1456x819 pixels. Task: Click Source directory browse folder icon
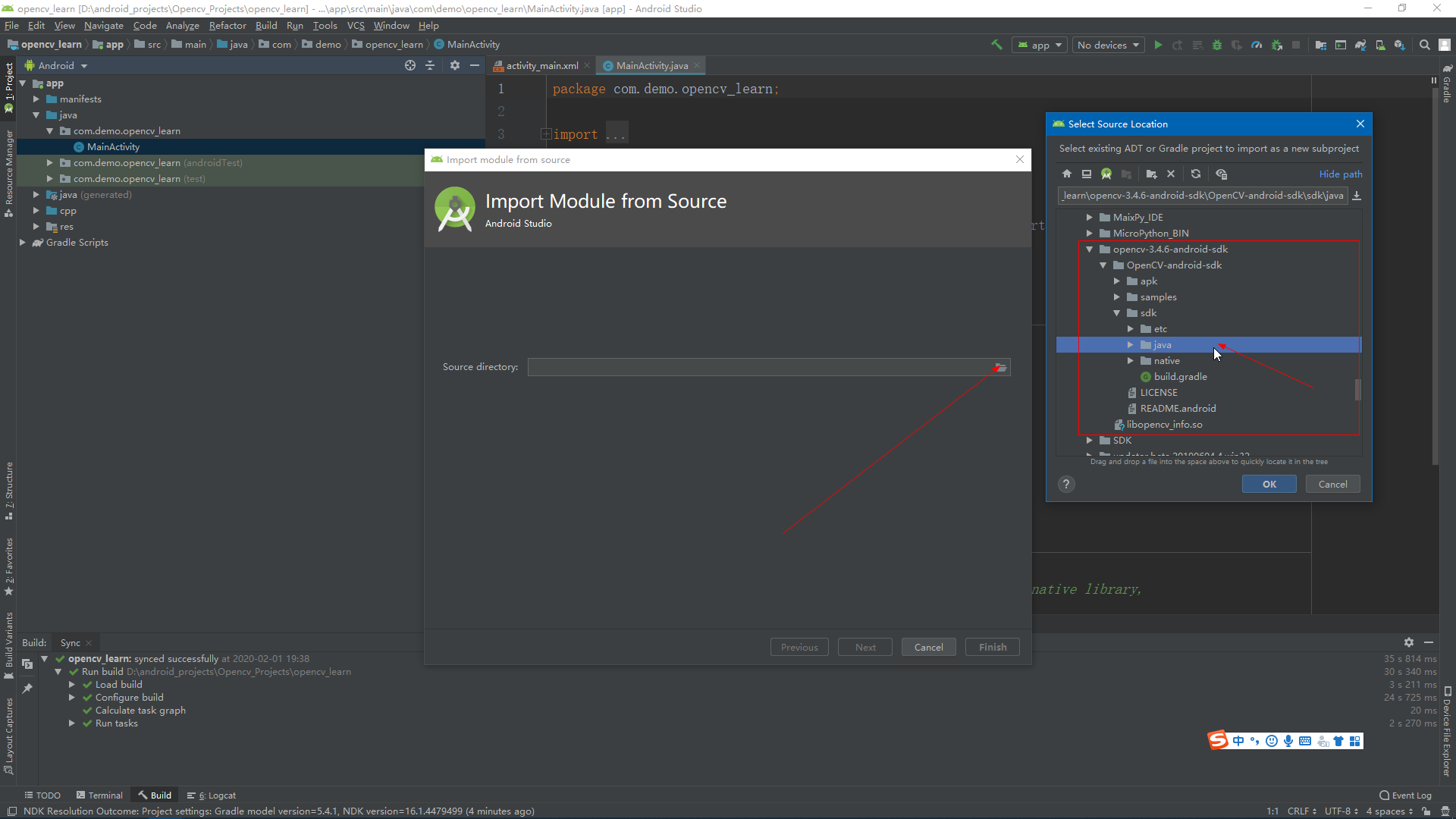point(1000,368)
